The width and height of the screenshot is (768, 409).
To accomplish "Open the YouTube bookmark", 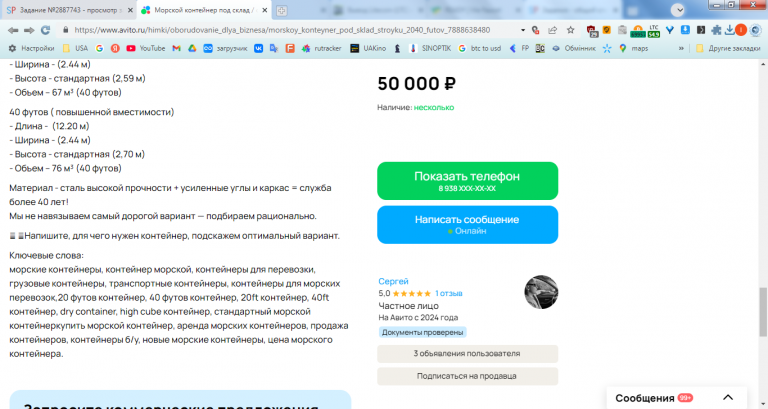I will click(145, 48).
